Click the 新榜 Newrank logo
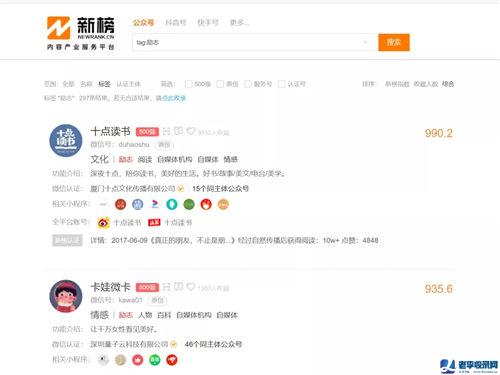Screen dimensions: 500x375 point(81,33)
